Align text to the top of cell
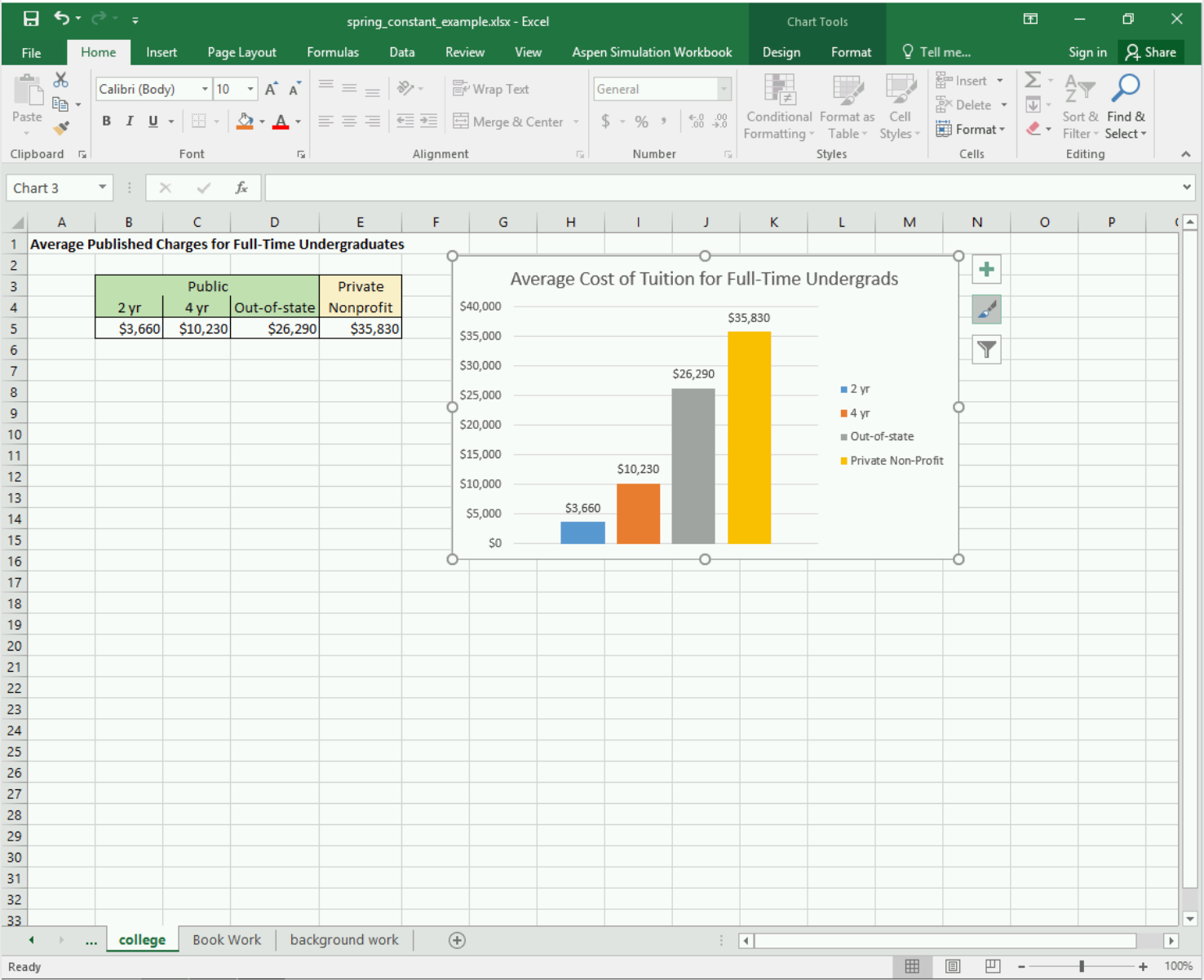This screenshot has width=1204, height=980. pos(325,86)
